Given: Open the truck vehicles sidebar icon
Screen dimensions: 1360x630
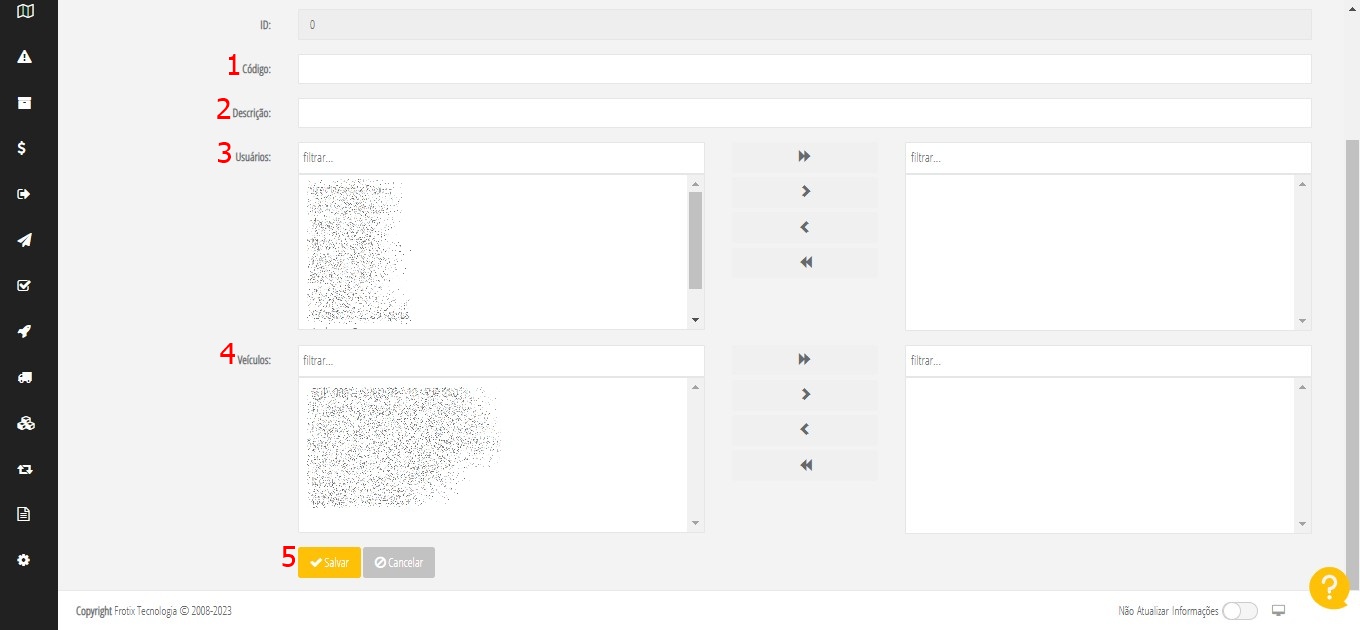Looking at the screenshot, I should [x=25, y=377].
